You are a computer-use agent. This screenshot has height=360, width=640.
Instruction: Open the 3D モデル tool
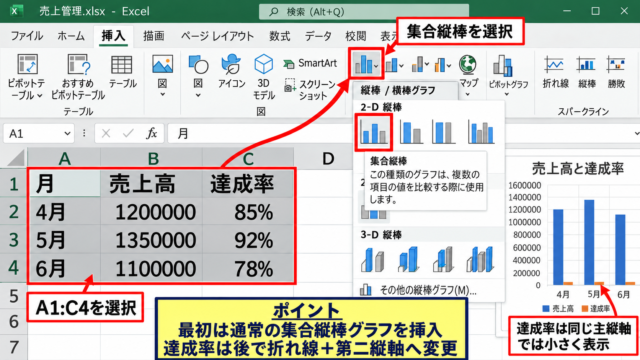coord(263,77)
